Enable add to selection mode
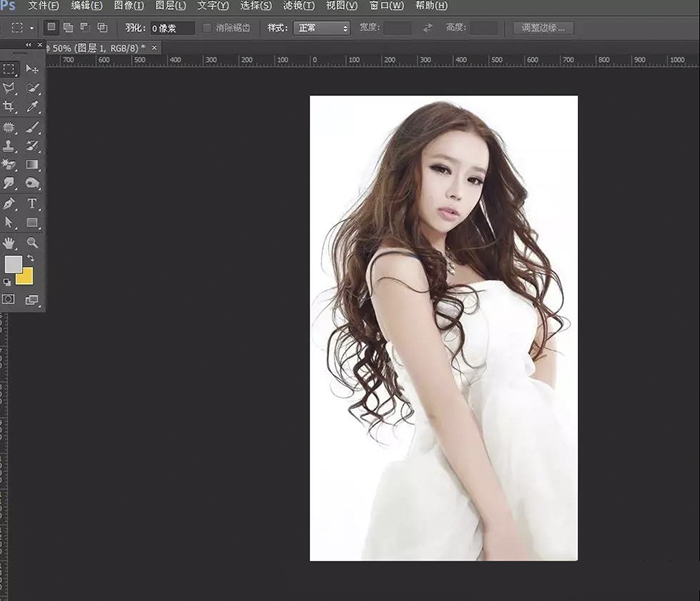Image resolution: width=700 pixels, height=601 pixels. coord(69,28)
